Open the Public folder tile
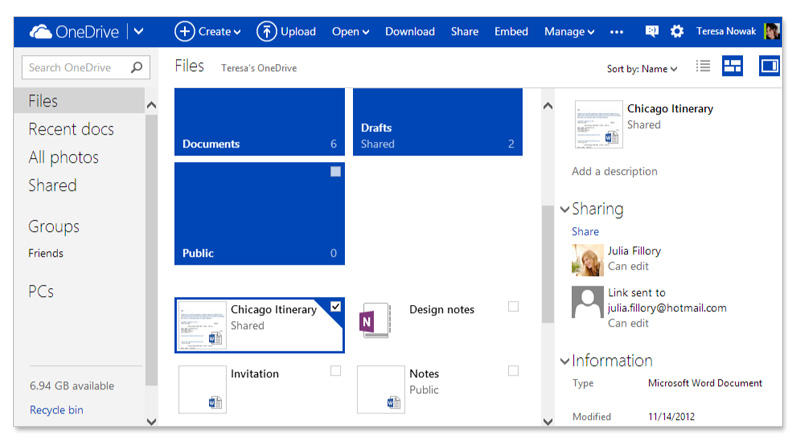Viewport: 799px width, 440px height. click(259, 214)
